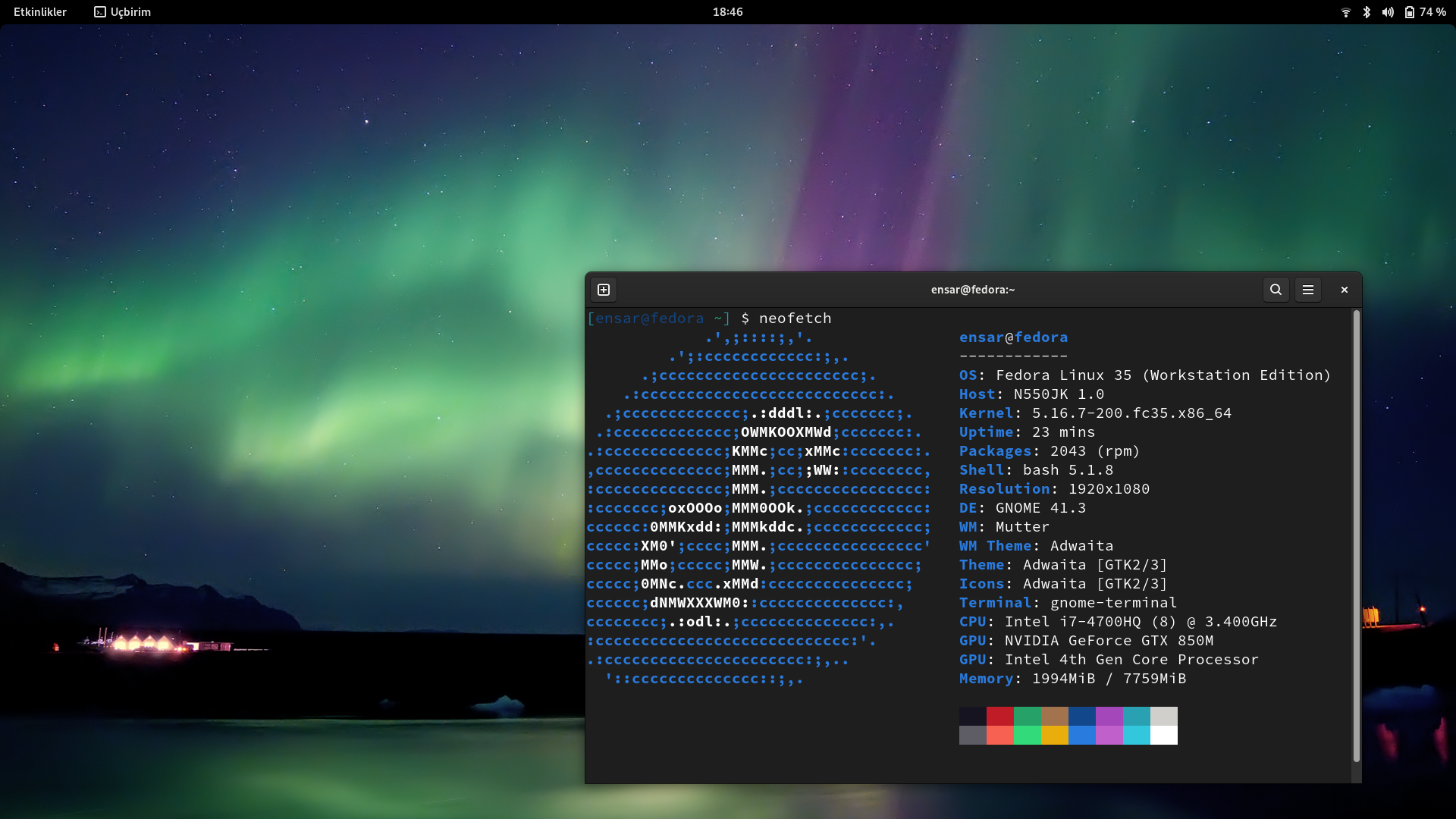Open the terminal search tool

tap(1276, 290)
